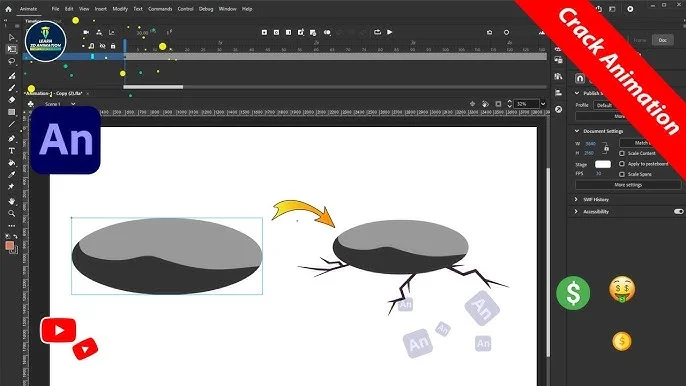Screen dimensions: 686x386
Task: Open the File menu
Action: coord(55,9)
